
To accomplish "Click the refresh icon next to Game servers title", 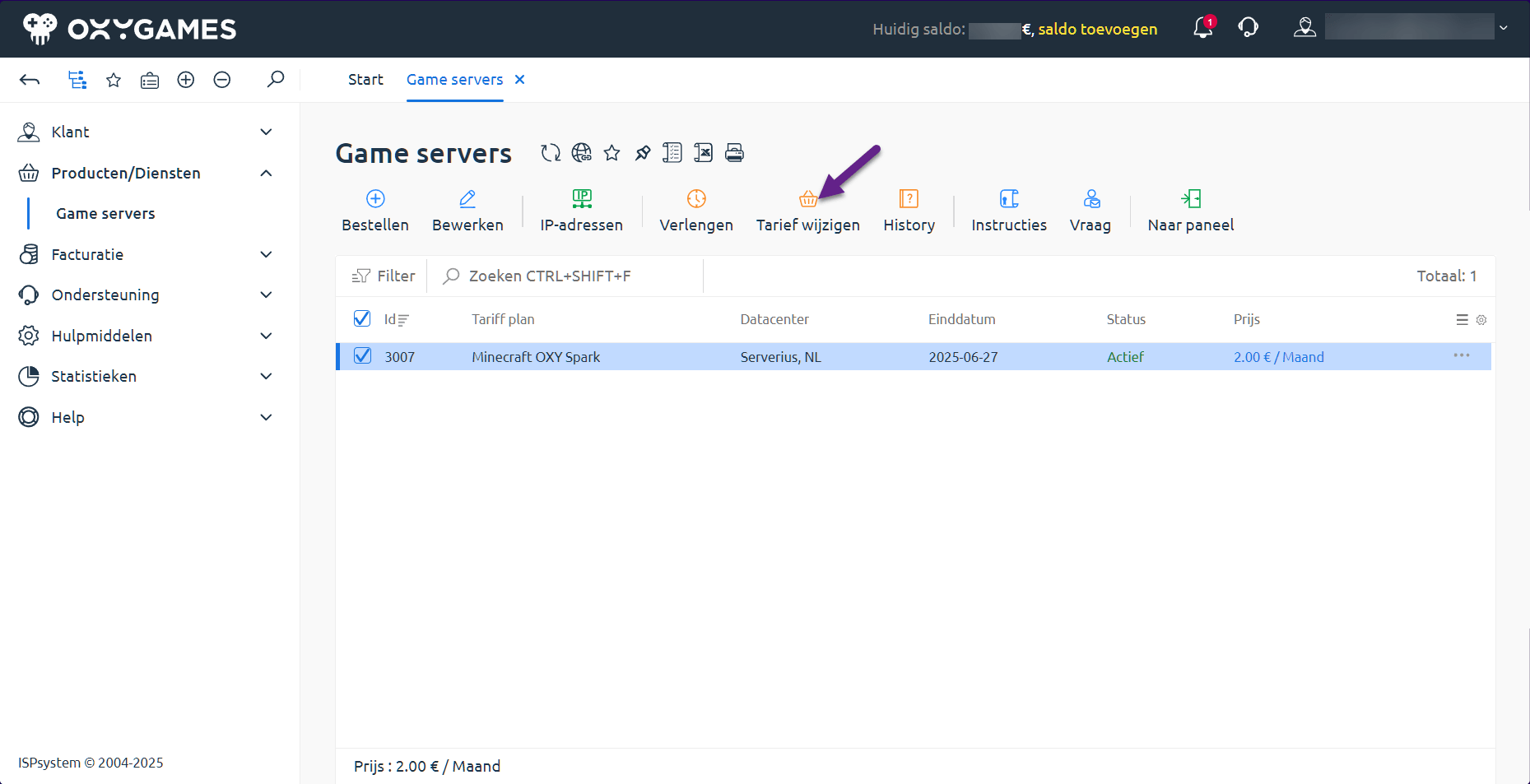I will pos(551,153).
